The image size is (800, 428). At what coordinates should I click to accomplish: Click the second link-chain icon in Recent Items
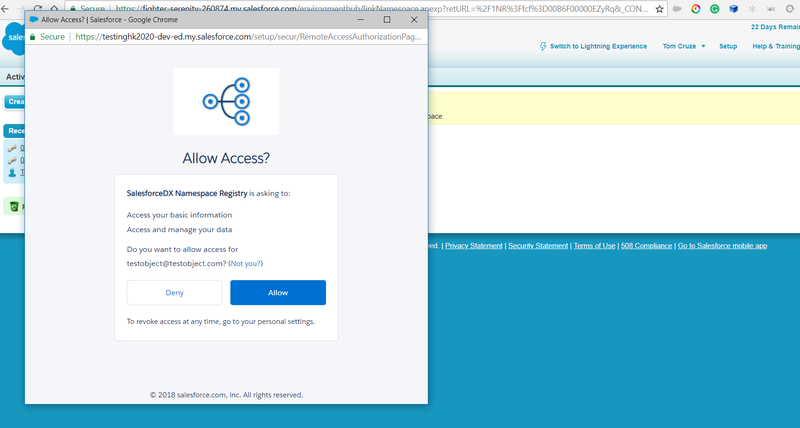[12, 161]
